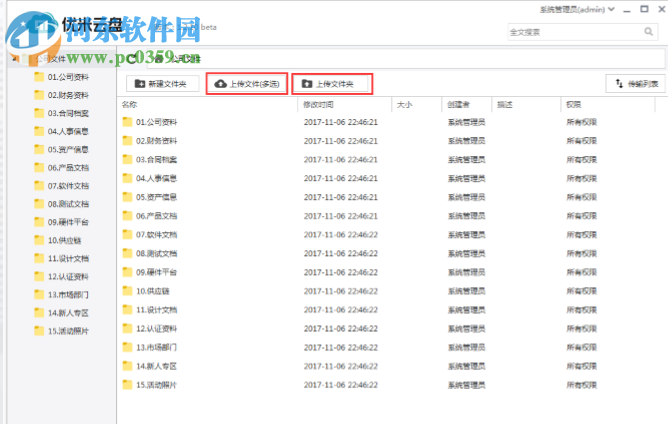Image resolution: width=668 pixels, height=424 pixels.
Task: Click folder icon of 08.测试文档 list row
Action: 127,253
